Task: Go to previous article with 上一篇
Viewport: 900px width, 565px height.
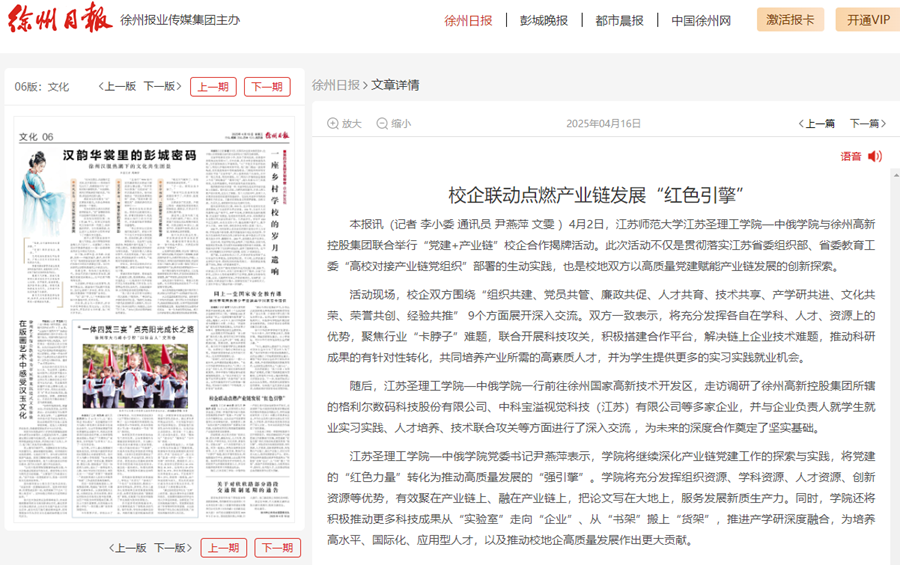Action: click(x=816, y=124)
